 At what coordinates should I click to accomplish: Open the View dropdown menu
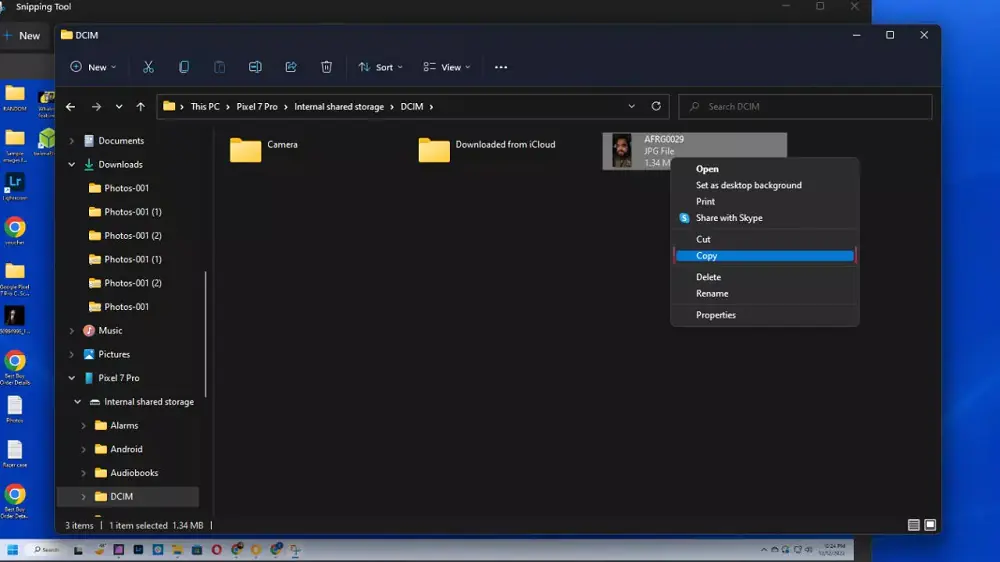pyautogui.click(x=446, y=67)
